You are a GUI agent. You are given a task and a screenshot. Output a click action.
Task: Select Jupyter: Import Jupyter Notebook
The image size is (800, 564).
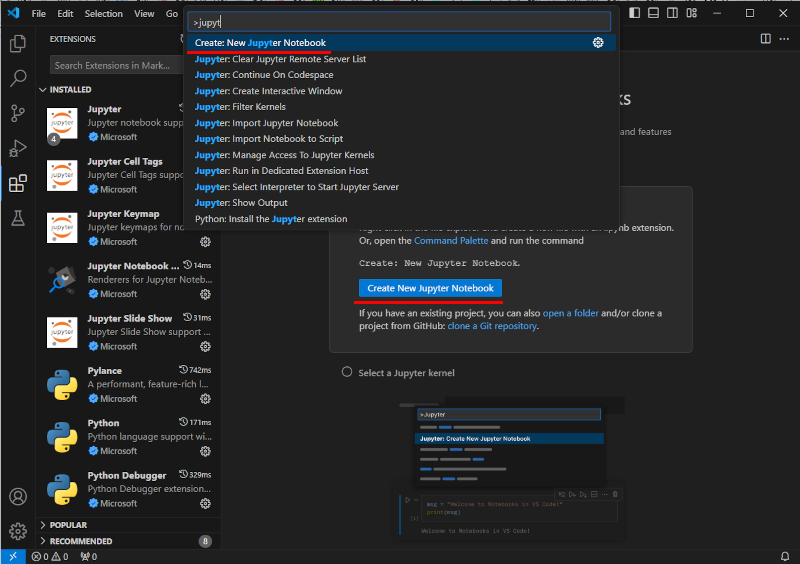click(x=401, y=123)
